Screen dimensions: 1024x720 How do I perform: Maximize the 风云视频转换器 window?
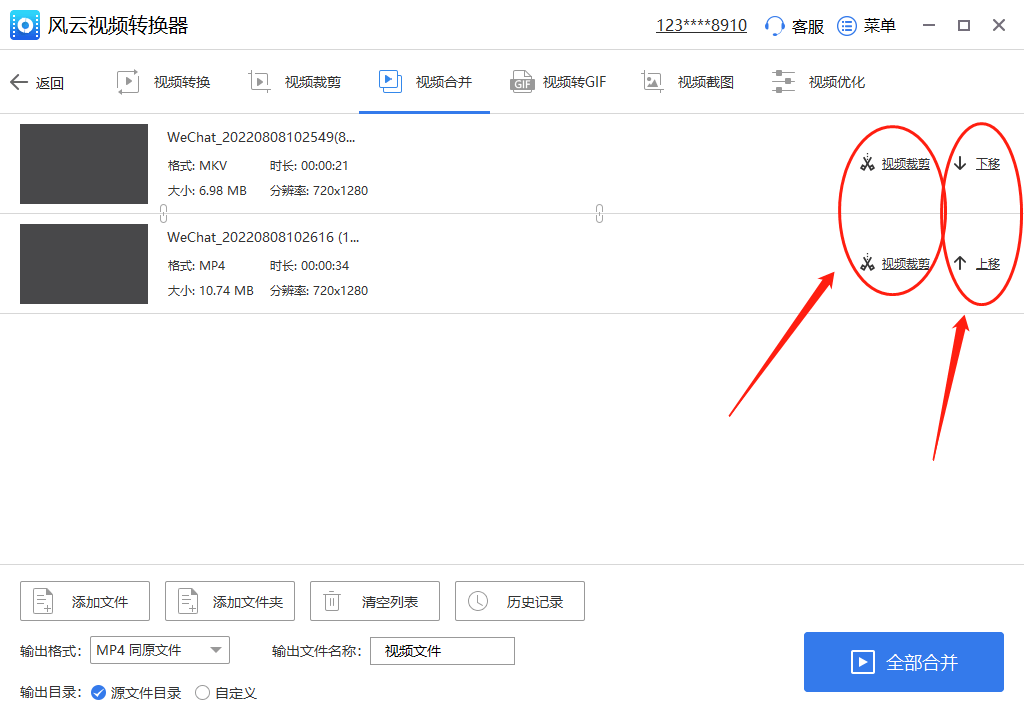coord(964,25)
